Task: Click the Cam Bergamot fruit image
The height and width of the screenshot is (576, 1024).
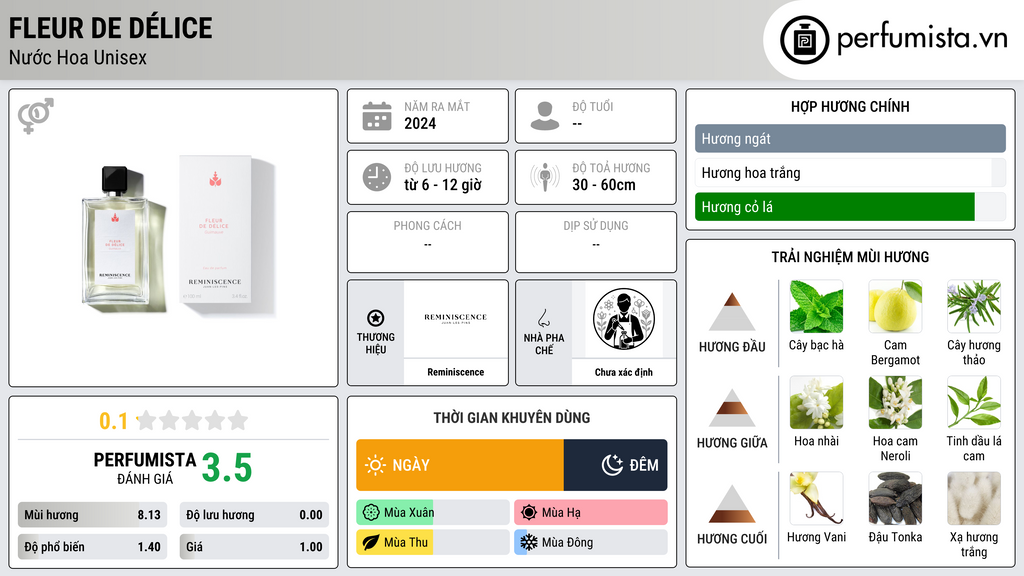Action: point(895,306)
